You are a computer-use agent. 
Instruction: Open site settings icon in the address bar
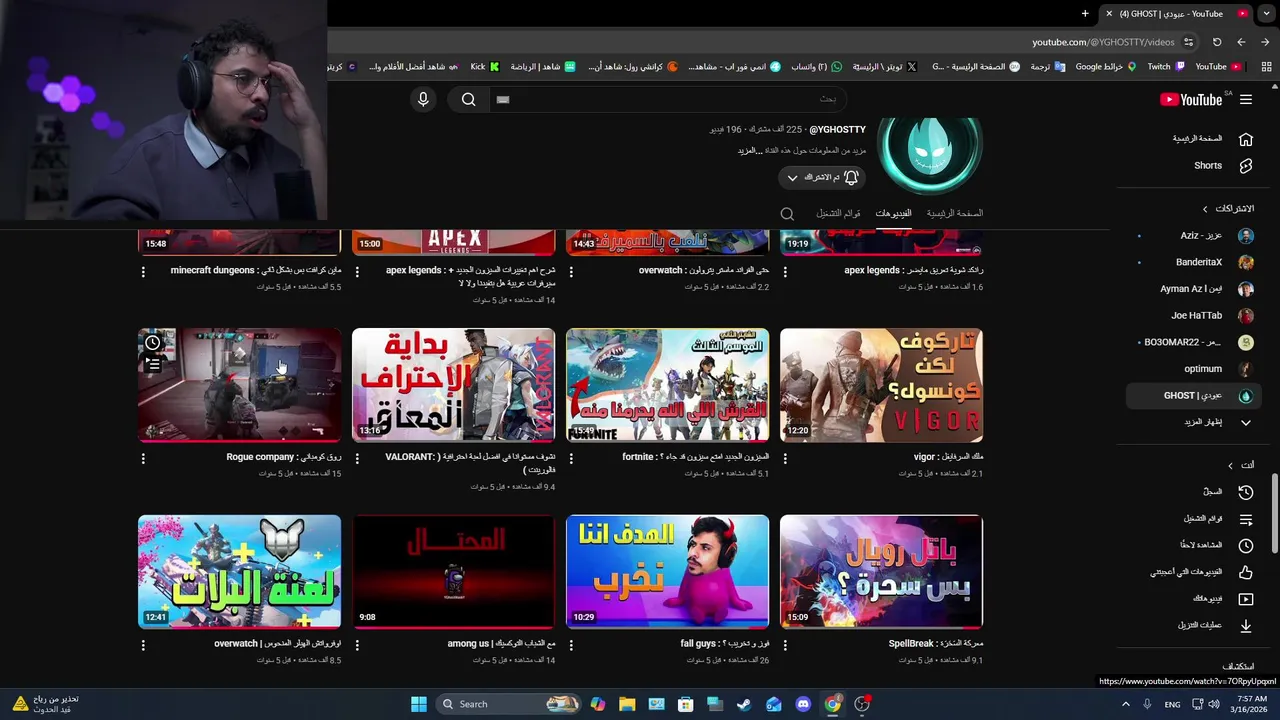(x=1188, y=42)
